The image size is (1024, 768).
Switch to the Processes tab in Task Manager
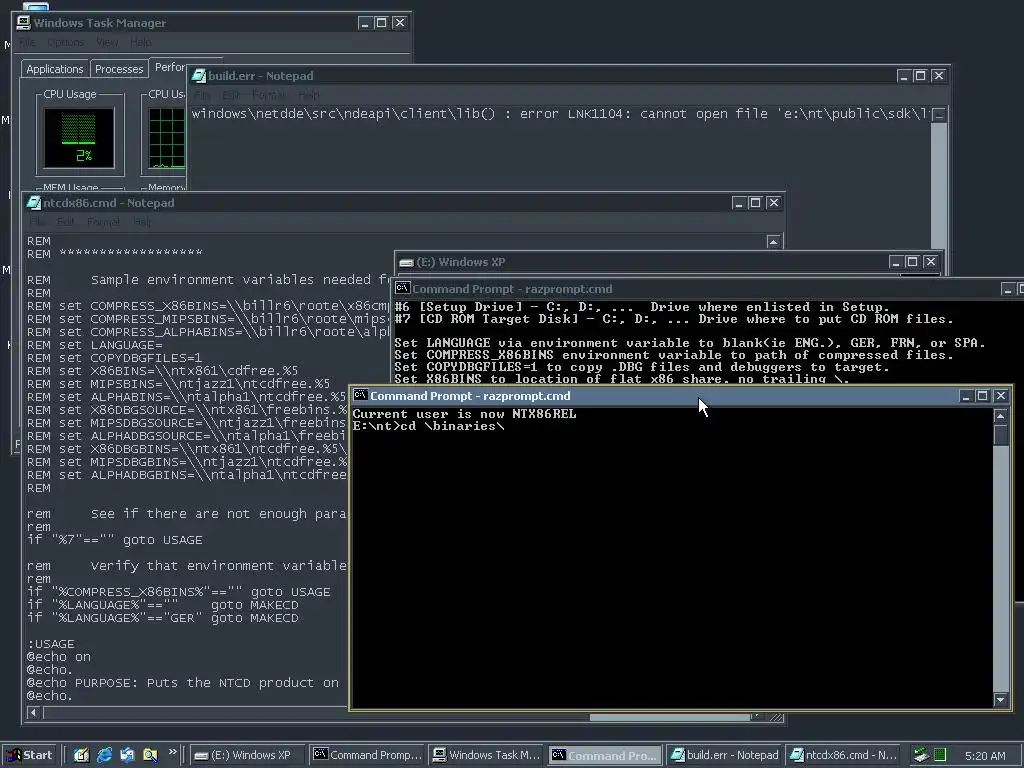point(119,69)
